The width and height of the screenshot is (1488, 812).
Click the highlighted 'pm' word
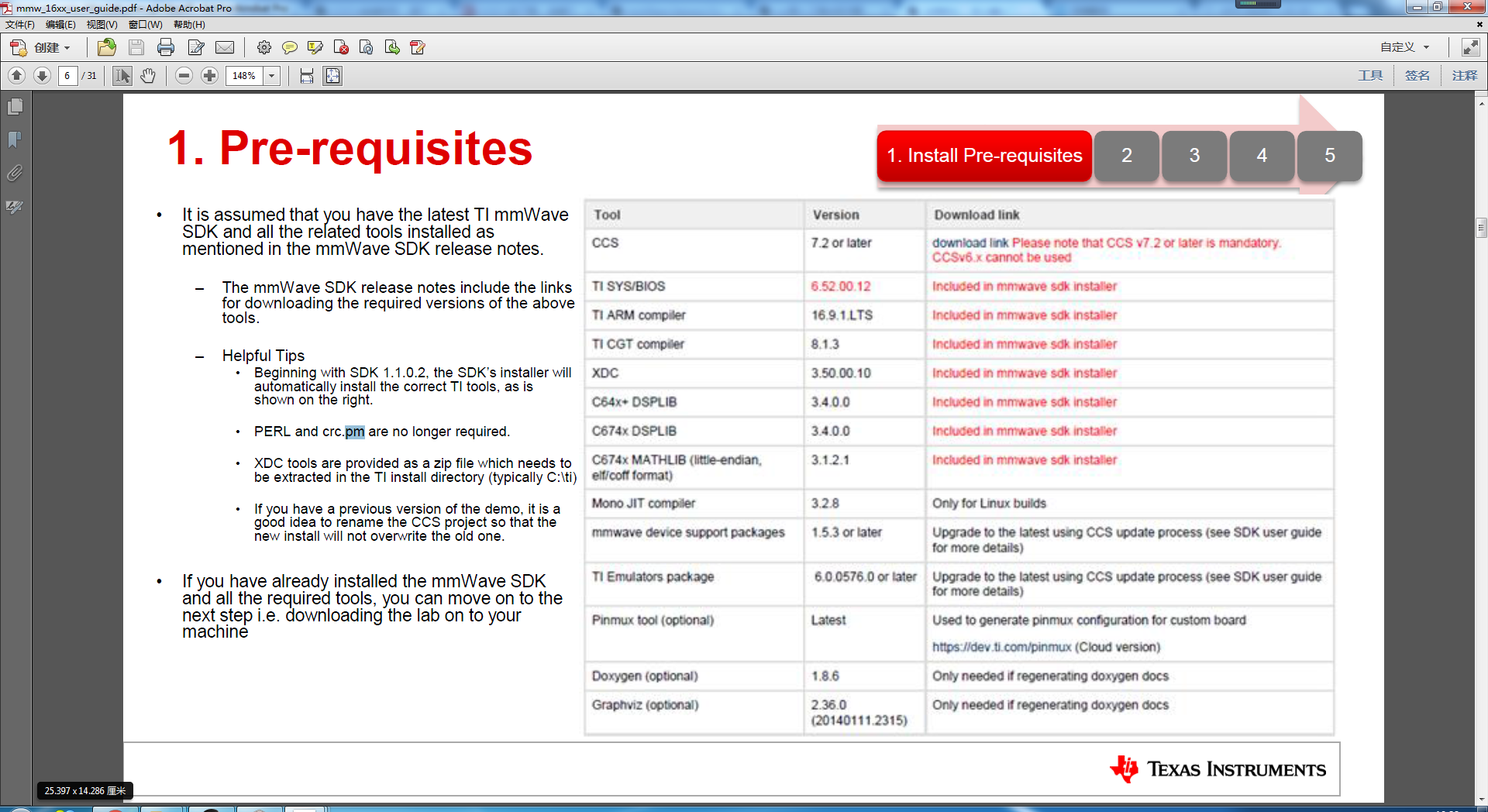pyautogui.click(x=355, y=432)
